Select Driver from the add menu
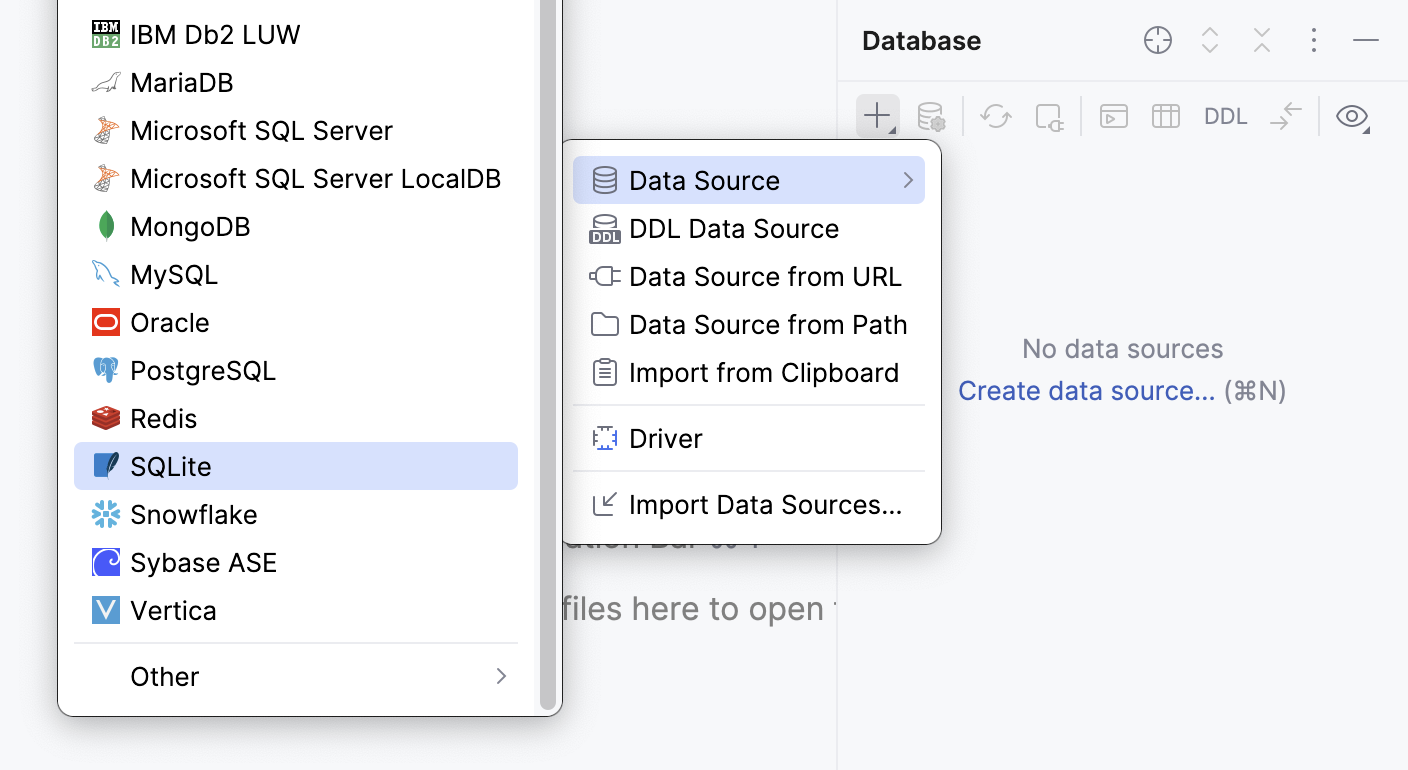The height and width of the screenshot is (770, 1408). tap(749, 438)
